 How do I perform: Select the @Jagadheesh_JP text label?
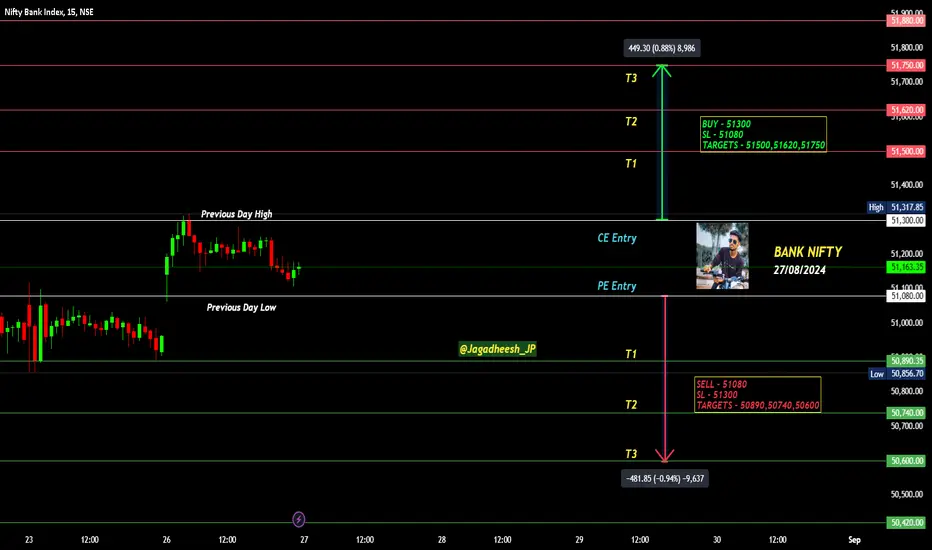498,349
